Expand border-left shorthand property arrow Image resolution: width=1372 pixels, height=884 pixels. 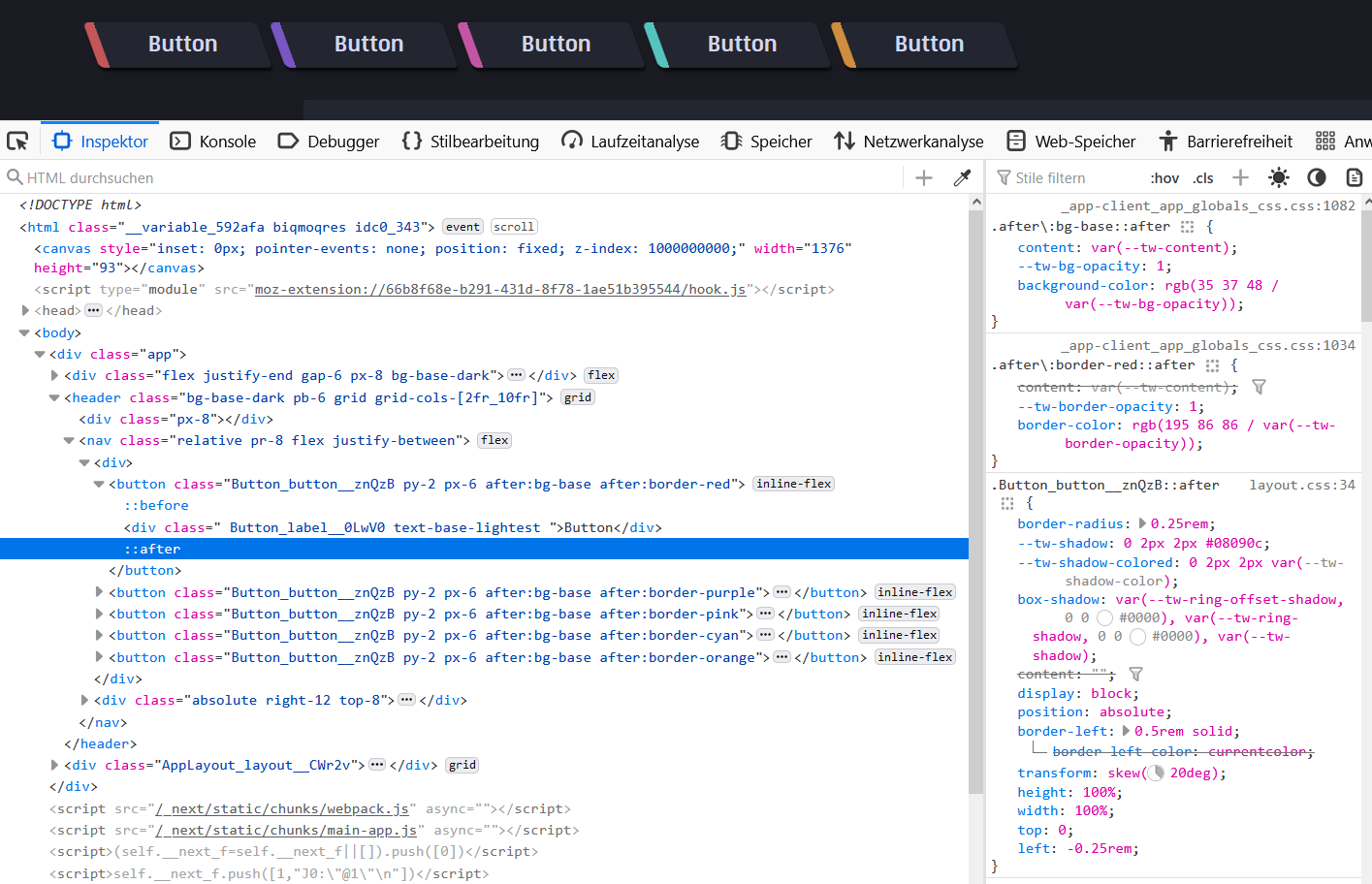coord(1126,731)
